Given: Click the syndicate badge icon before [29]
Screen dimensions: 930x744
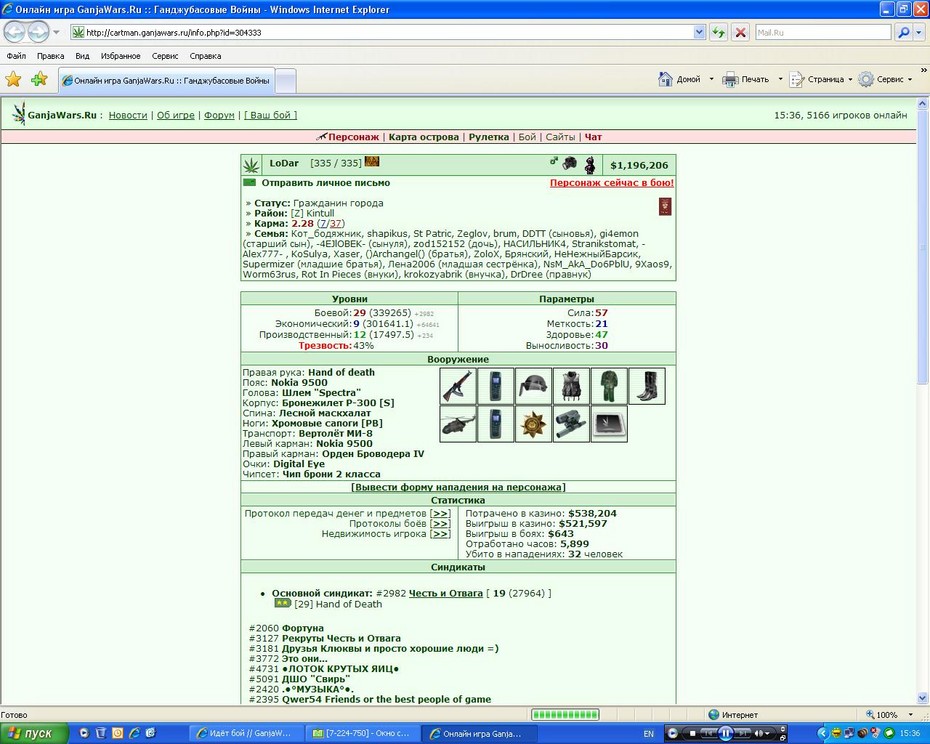Looking at the screenshot, I should point(282,603).
